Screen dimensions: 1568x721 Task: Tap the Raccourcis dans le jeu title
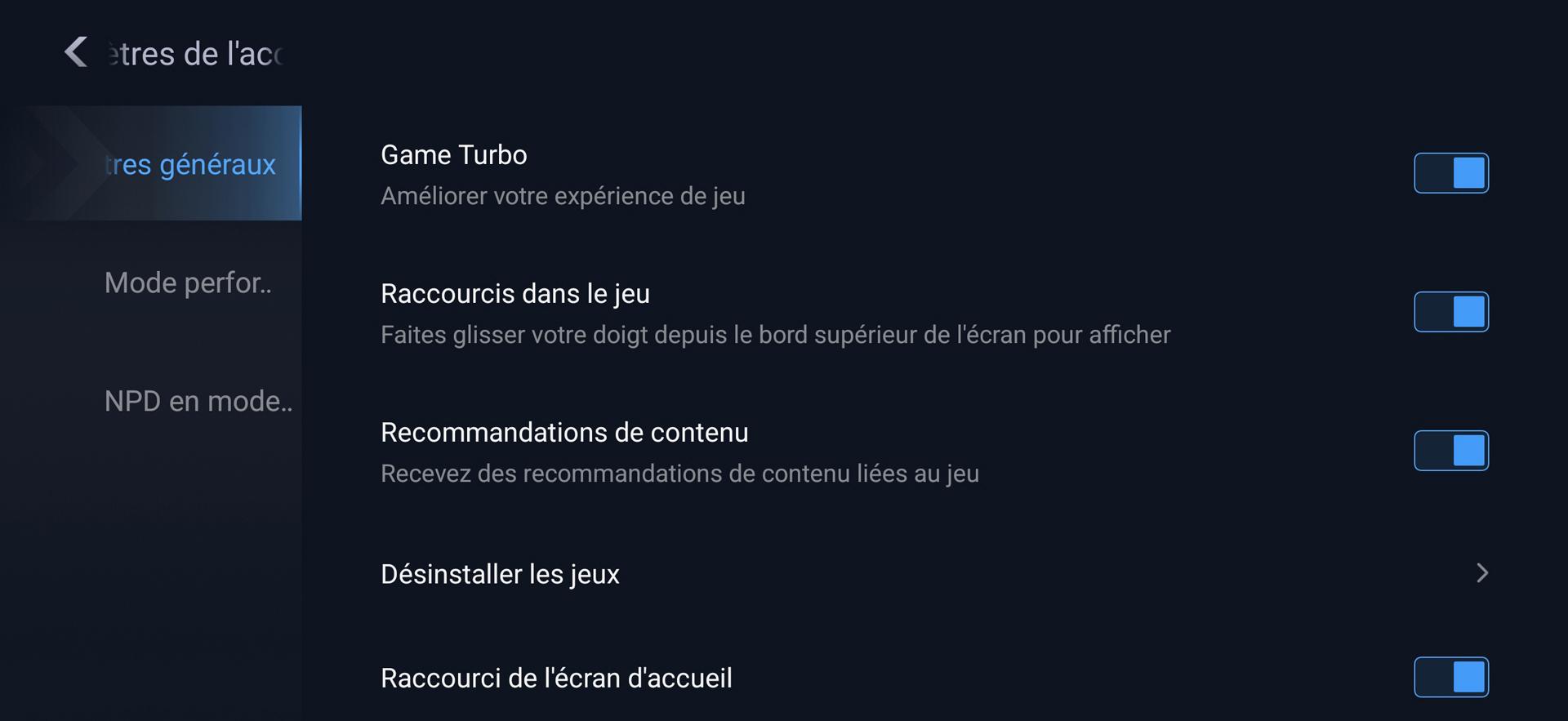pyautogui.click(x=514, y=293)
